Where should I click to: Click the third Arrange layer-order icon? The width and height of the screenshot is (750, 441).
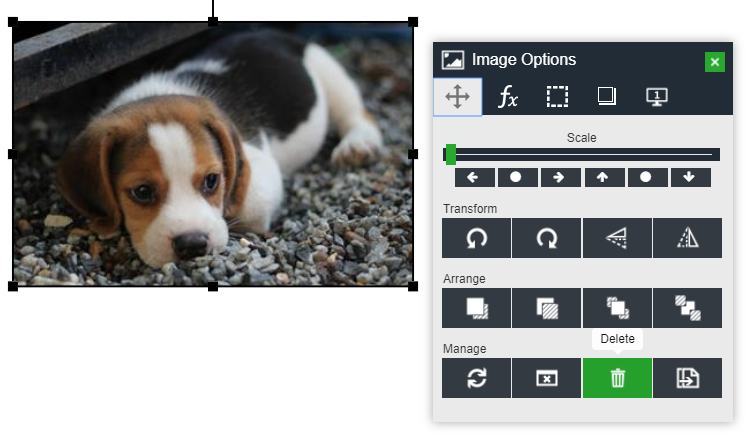point(617,308)
